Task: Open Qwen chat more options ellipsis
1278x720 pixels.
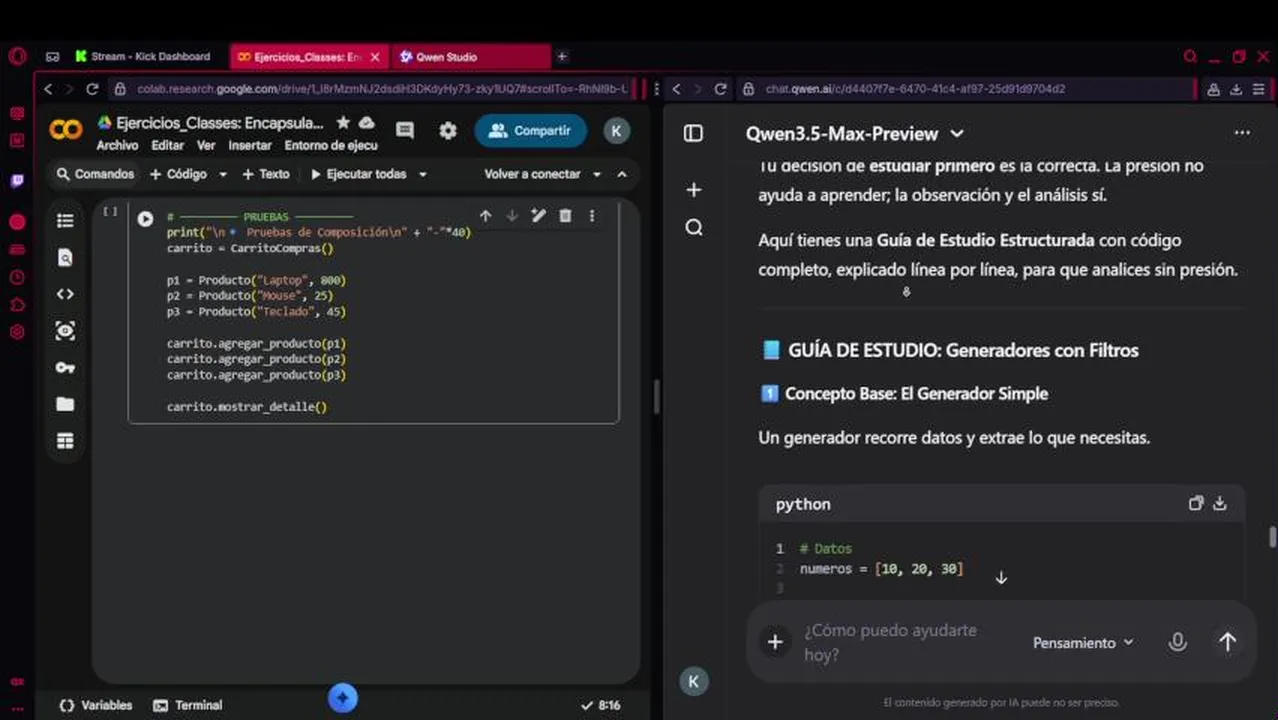Action: [x=1242, y=133]
